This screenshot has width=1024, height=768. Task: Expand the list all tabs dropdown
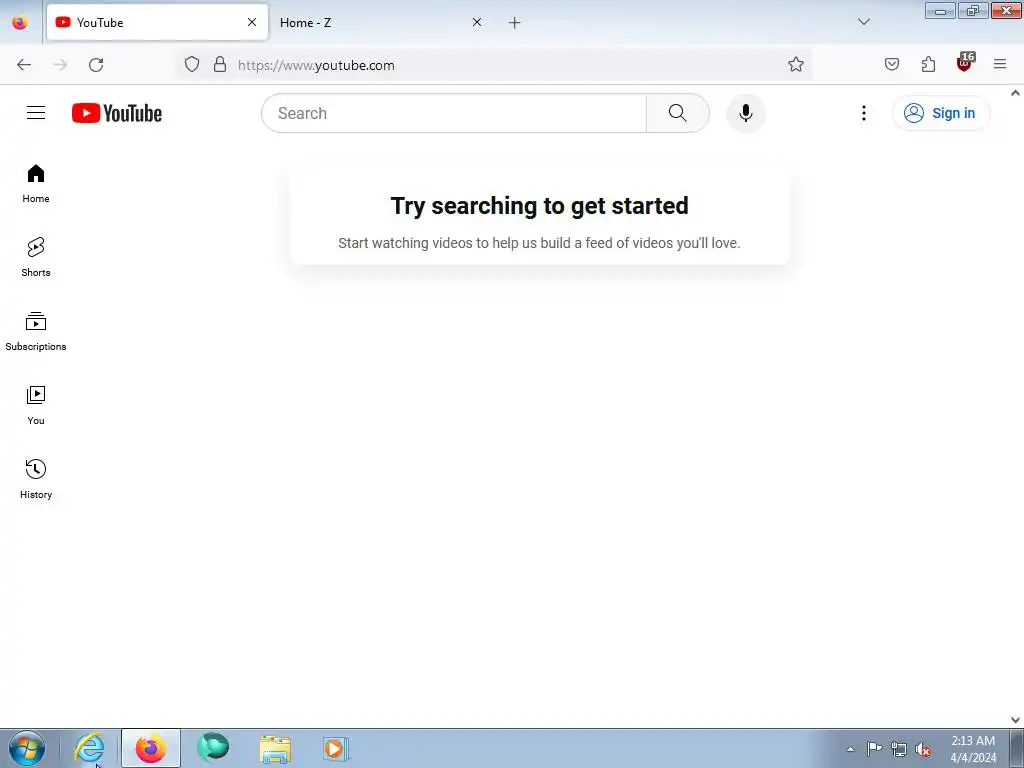(863, 22)
